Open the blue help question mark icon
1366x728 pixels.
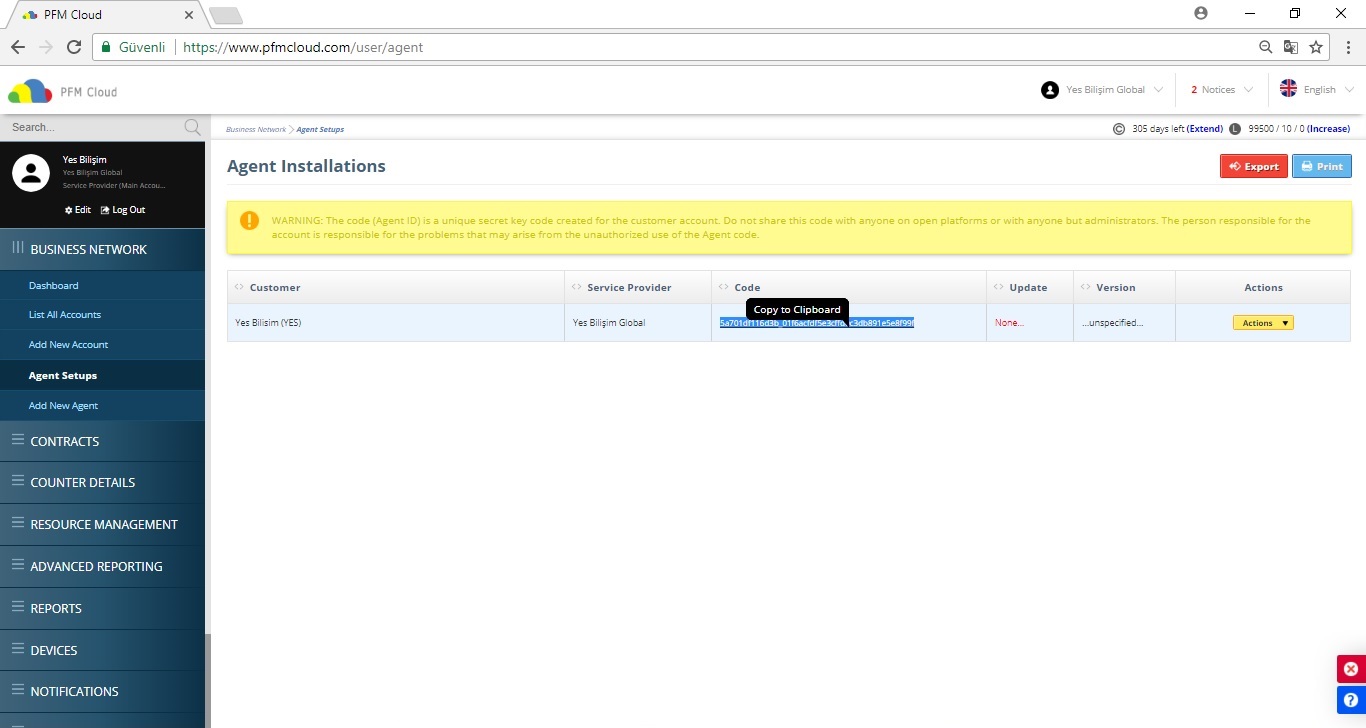[x=1351, y=699]
